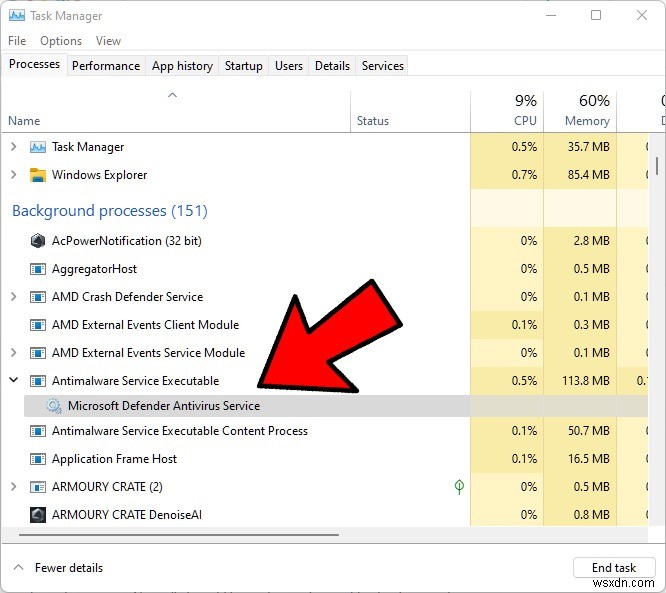The height and width of the screenshot is (593, 666).
Task: Click the AMD Crash Defender Service icon
Action: pos(38,297)
